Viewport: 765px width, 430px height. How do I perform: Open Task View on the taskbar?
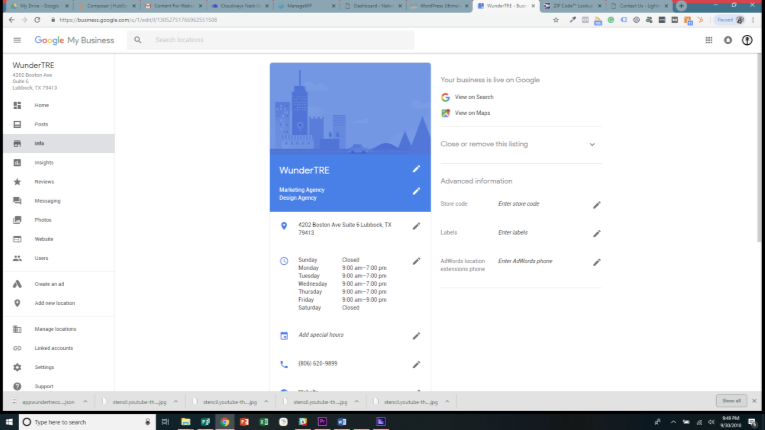(165, 422)
